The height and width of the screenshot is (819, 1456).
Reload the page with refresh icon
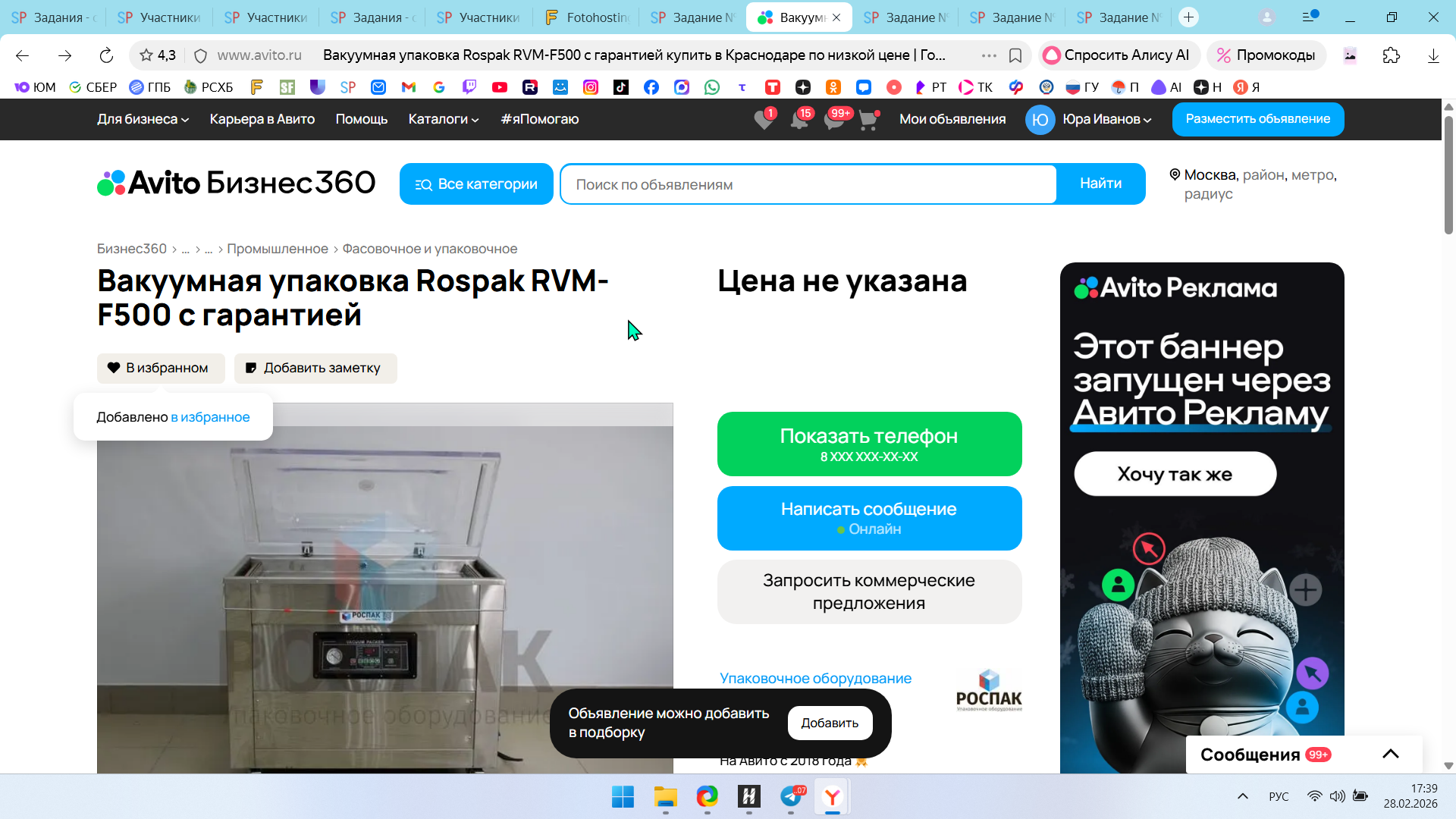pyautogui.click(x=106, y=55)
